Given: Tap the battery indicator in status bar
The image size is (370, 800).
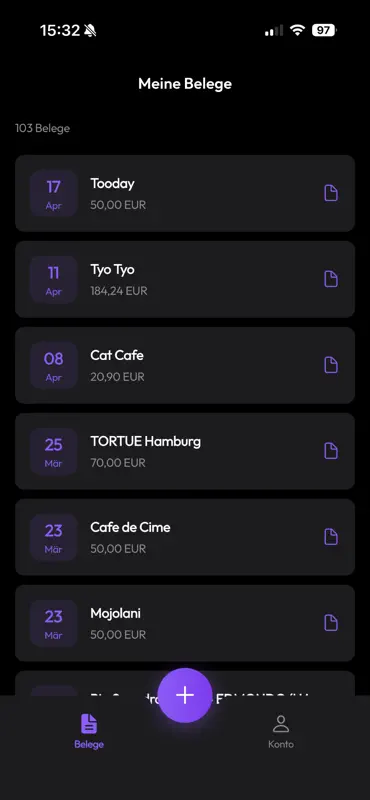Looking at the screenshot, I should (x=324, y=30).
